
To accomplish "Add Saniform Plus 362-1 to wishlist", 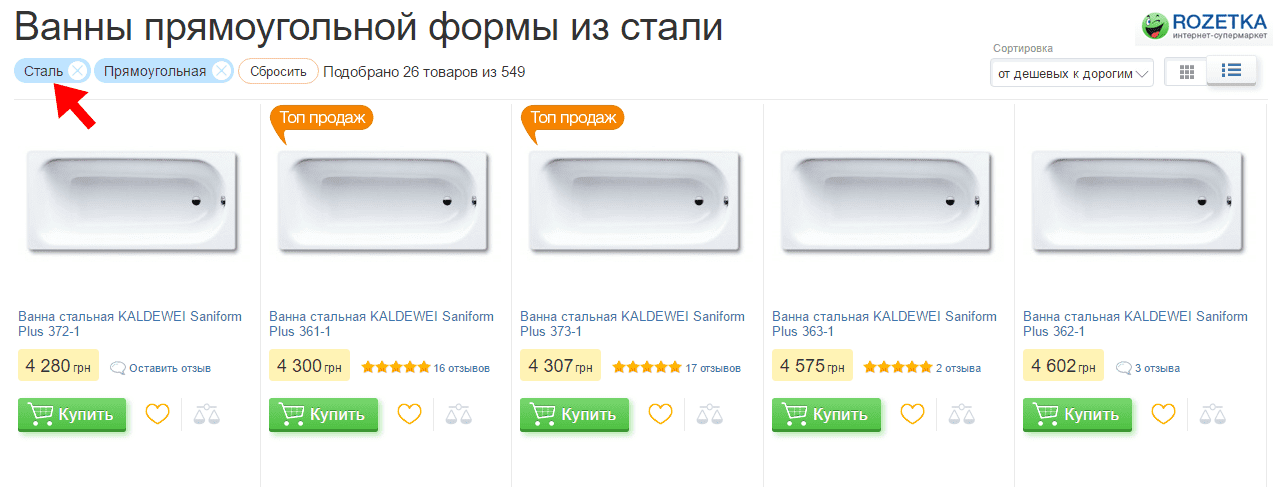I will point(1163,413).
